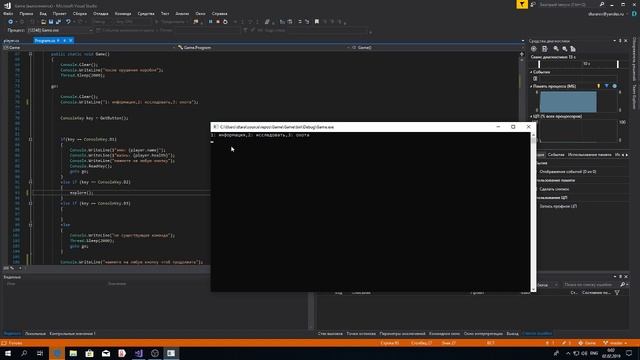
Task: Open the Process dropdown showing Game.exe
Action: [60, 30]
